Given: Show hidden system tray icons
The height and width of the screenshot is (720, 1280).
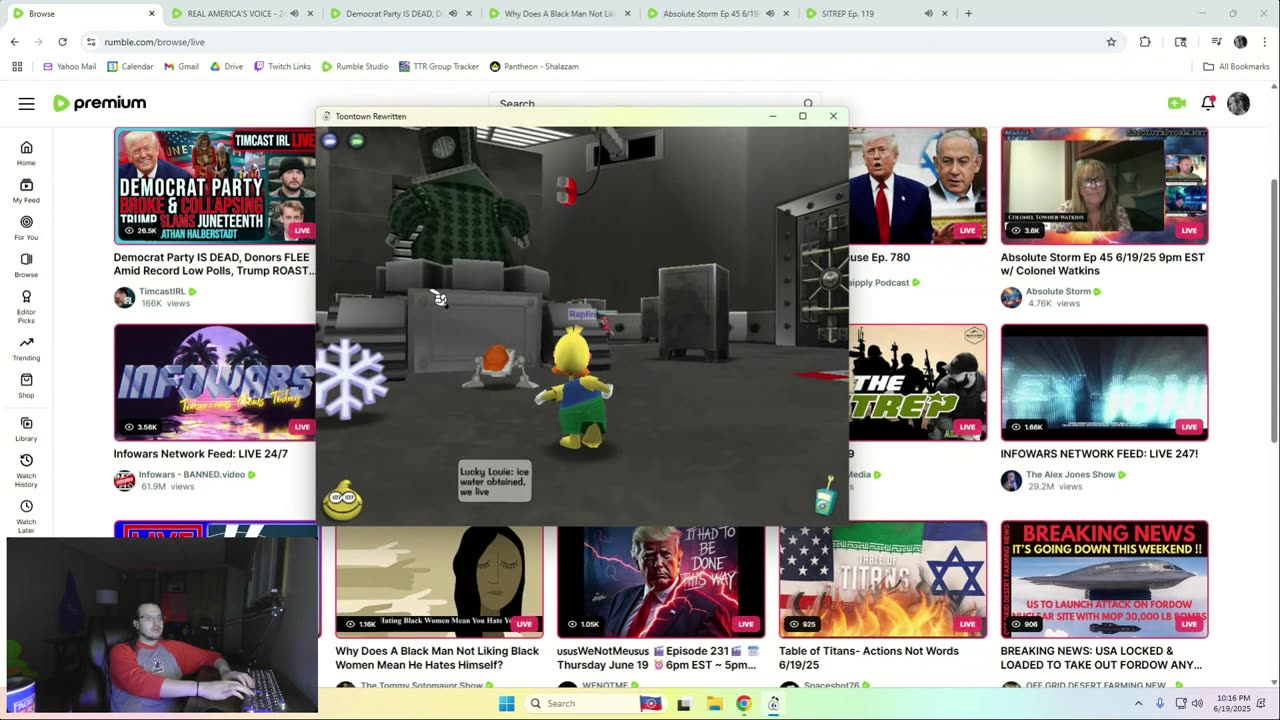Looking at the screenshot, I should pos(1138,703).
